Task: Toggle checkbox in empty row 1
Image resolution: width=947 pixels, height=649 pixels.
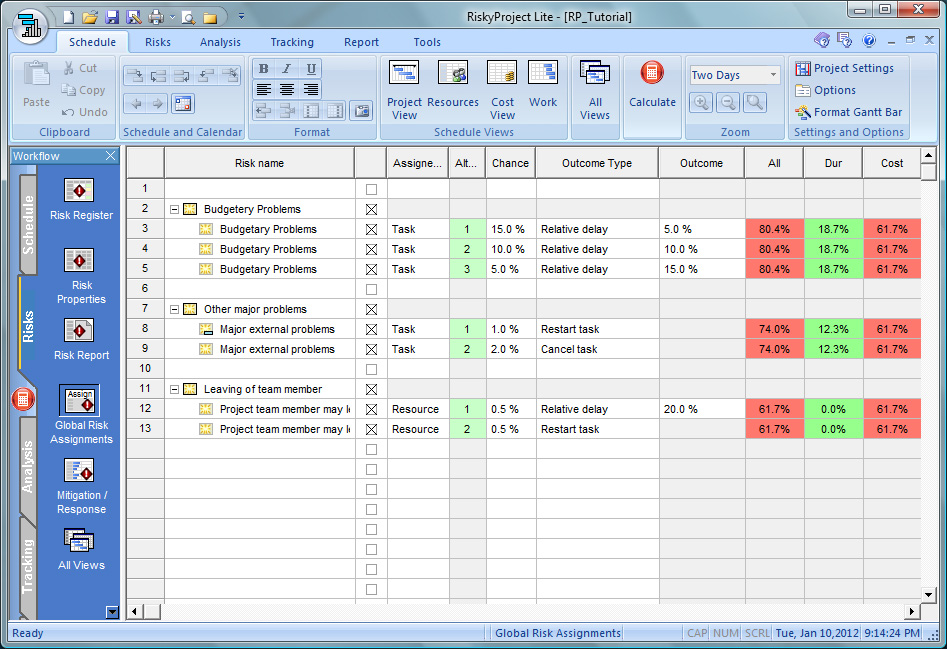Action: (371, 190)
